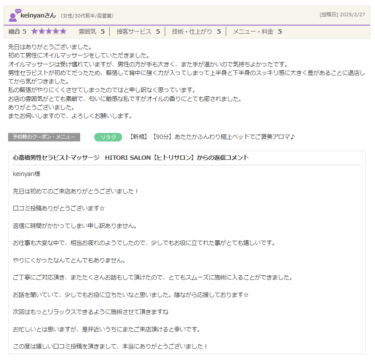Screen dimensions: 375x360
Task: Click the 接客サービス 5 rating
Action: [138, 32]
